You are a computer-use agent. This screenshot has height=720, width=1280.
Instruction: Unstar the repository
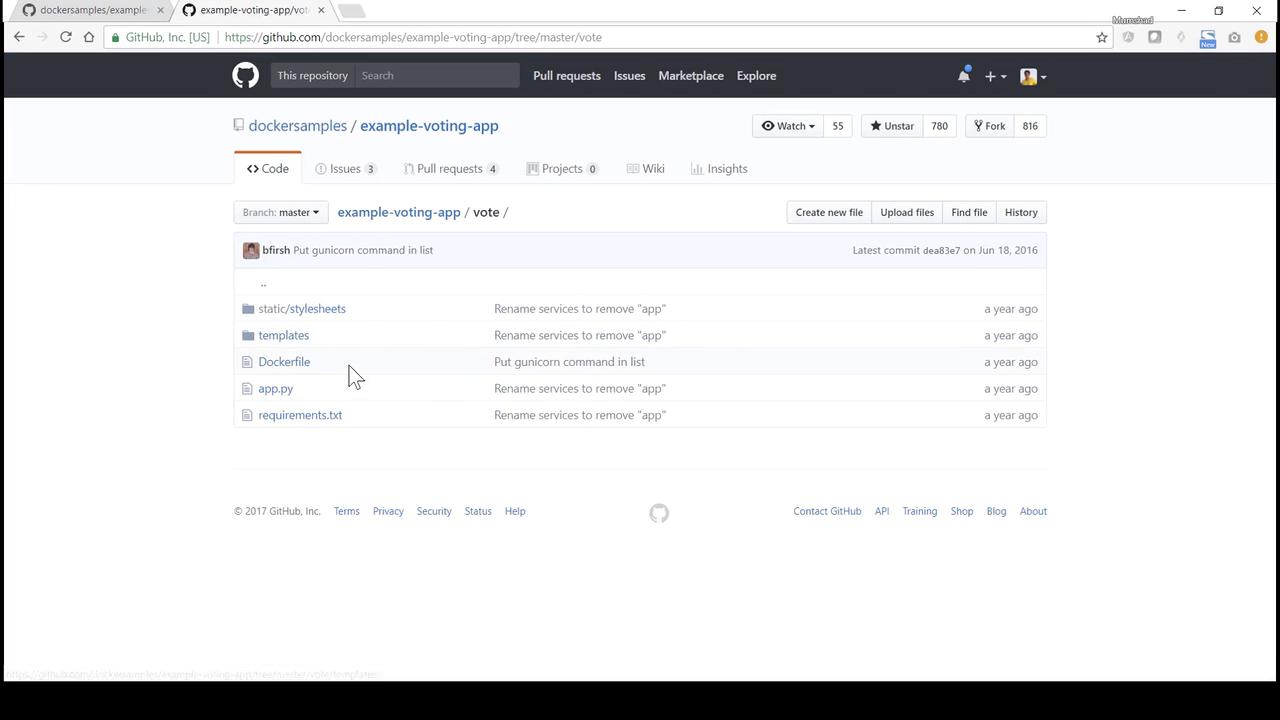click(x=892, y=126)
